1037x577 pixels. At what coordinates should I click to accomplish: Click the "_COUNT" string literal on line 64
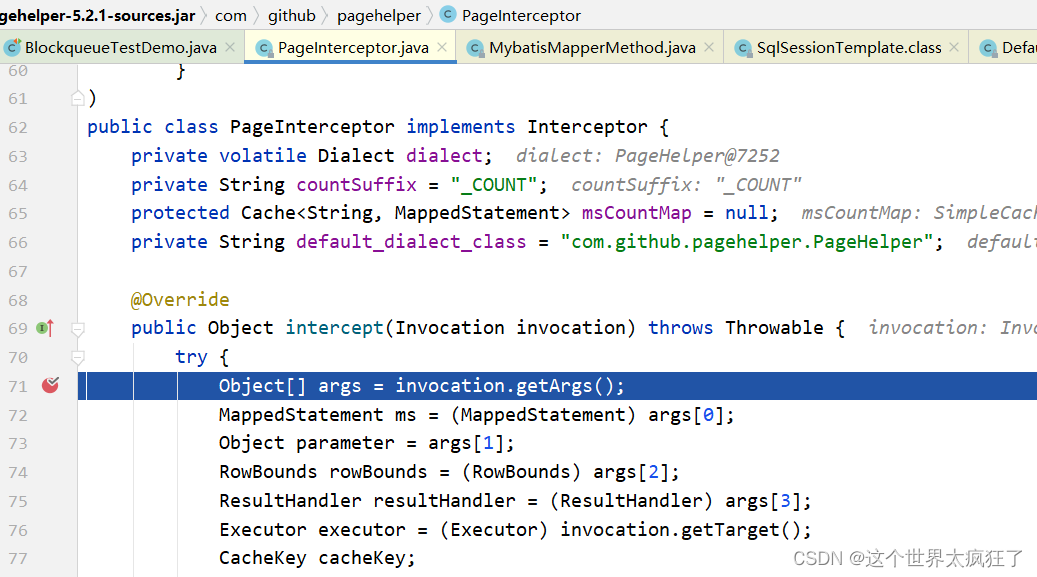(x=494, y=185)
